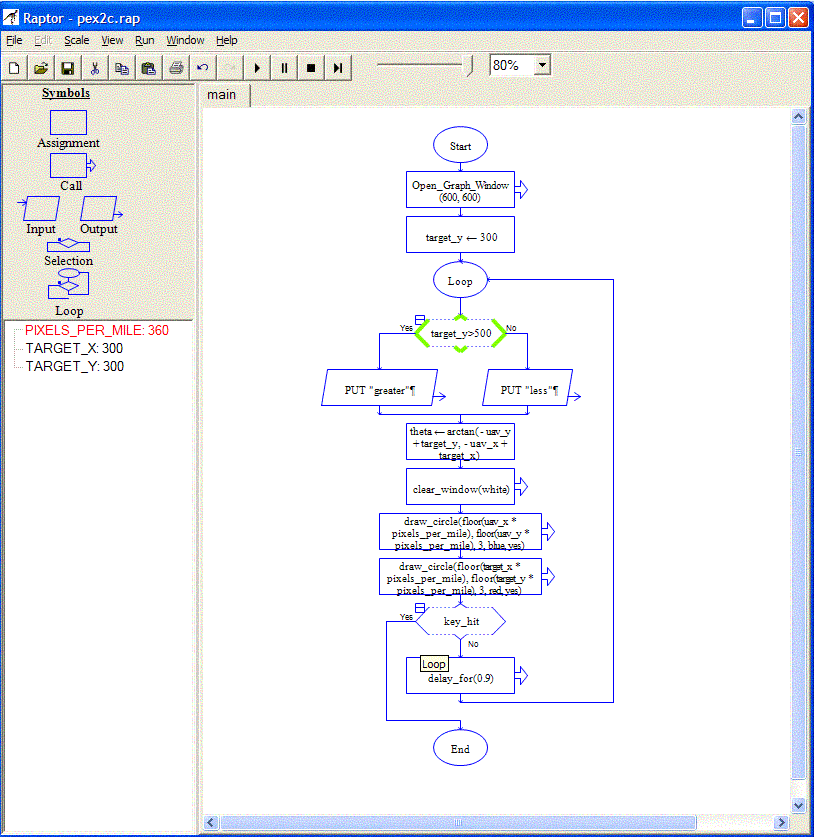
Task: Click the horizontal scrollbar thumb
Action: click(x=458, y=823)
